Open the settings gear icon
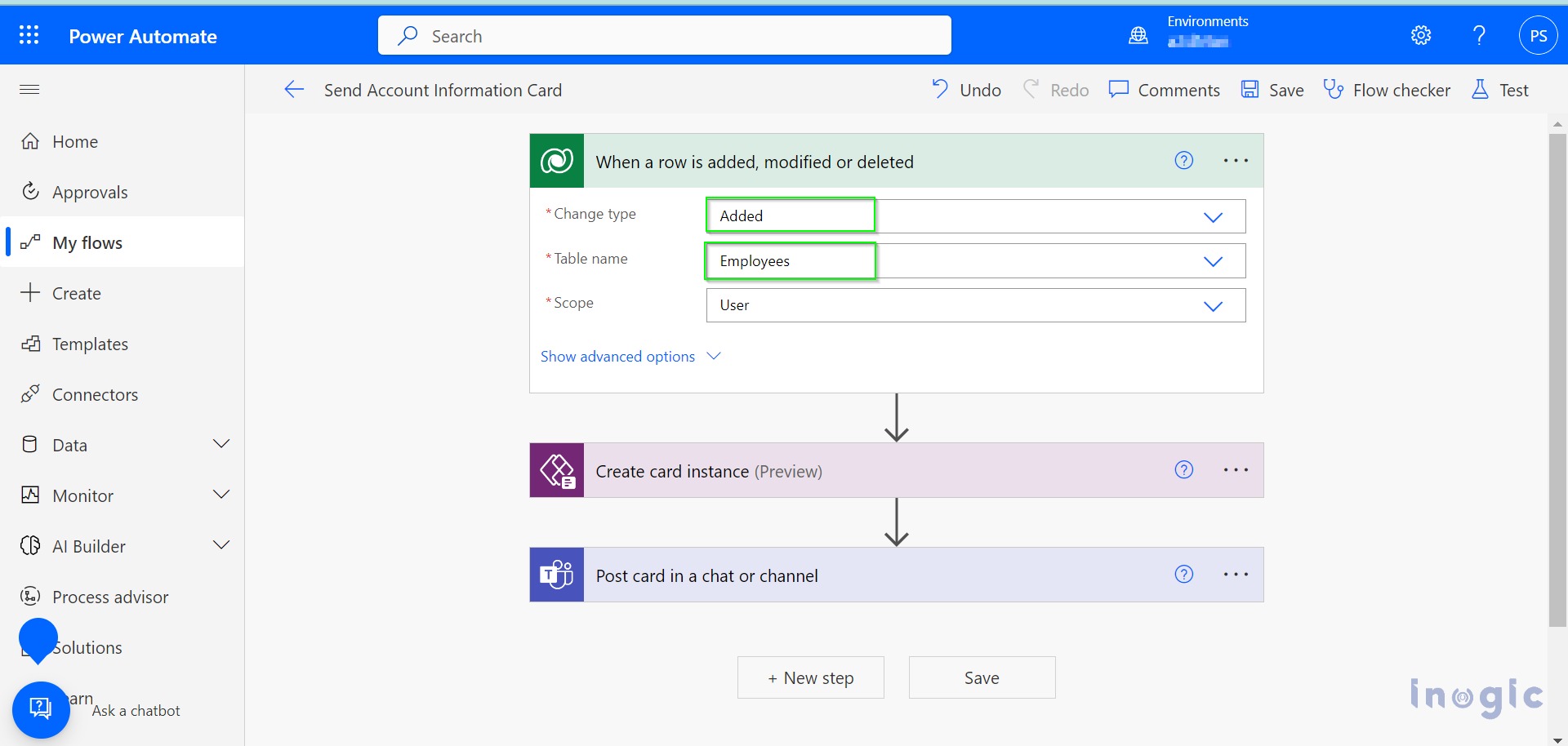Viewport: 1568px width, 746px height. pos(1421,35)
